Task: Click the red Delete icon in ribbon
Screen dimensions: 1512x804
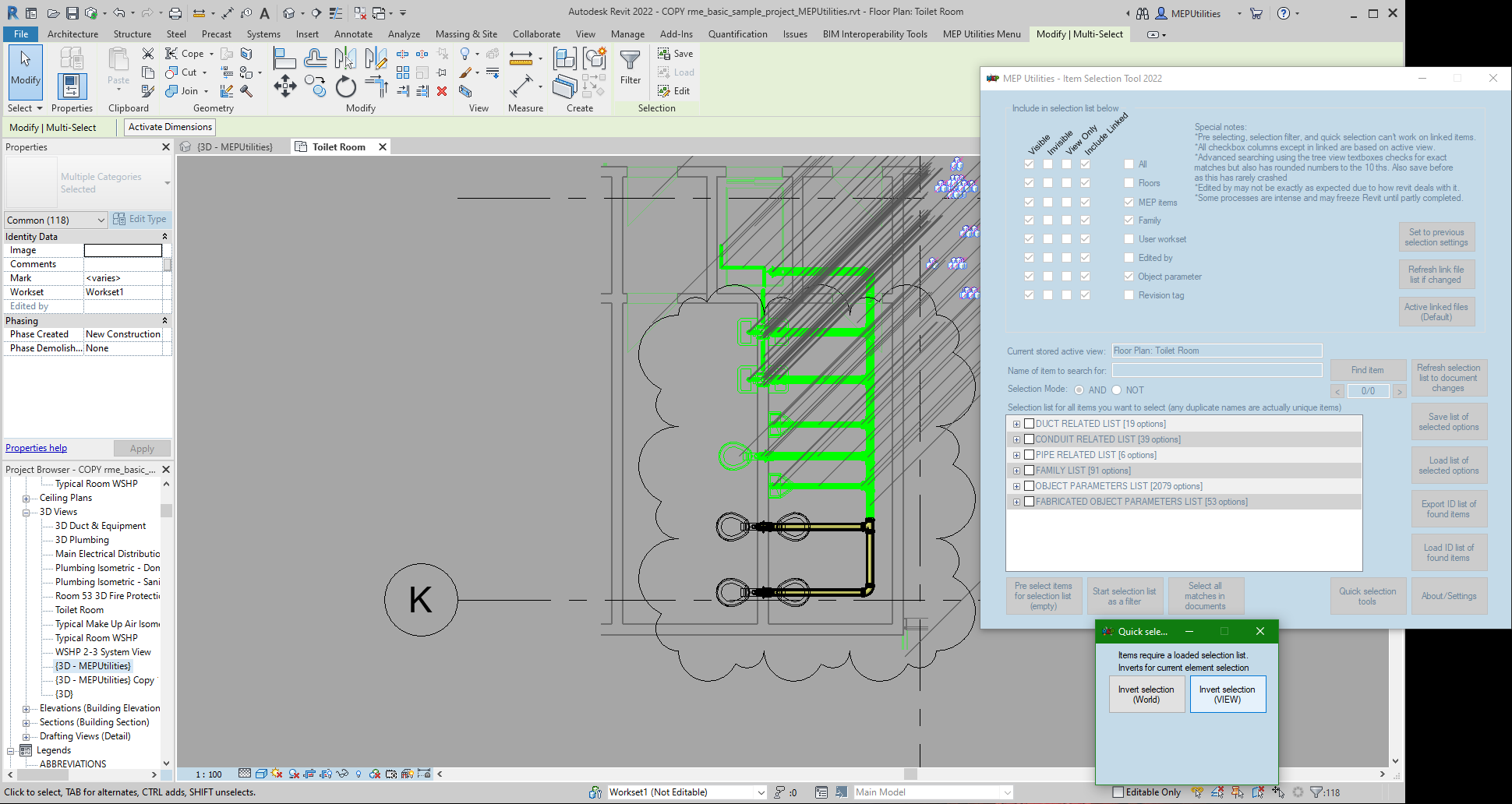Action: (x=442, y=91)
